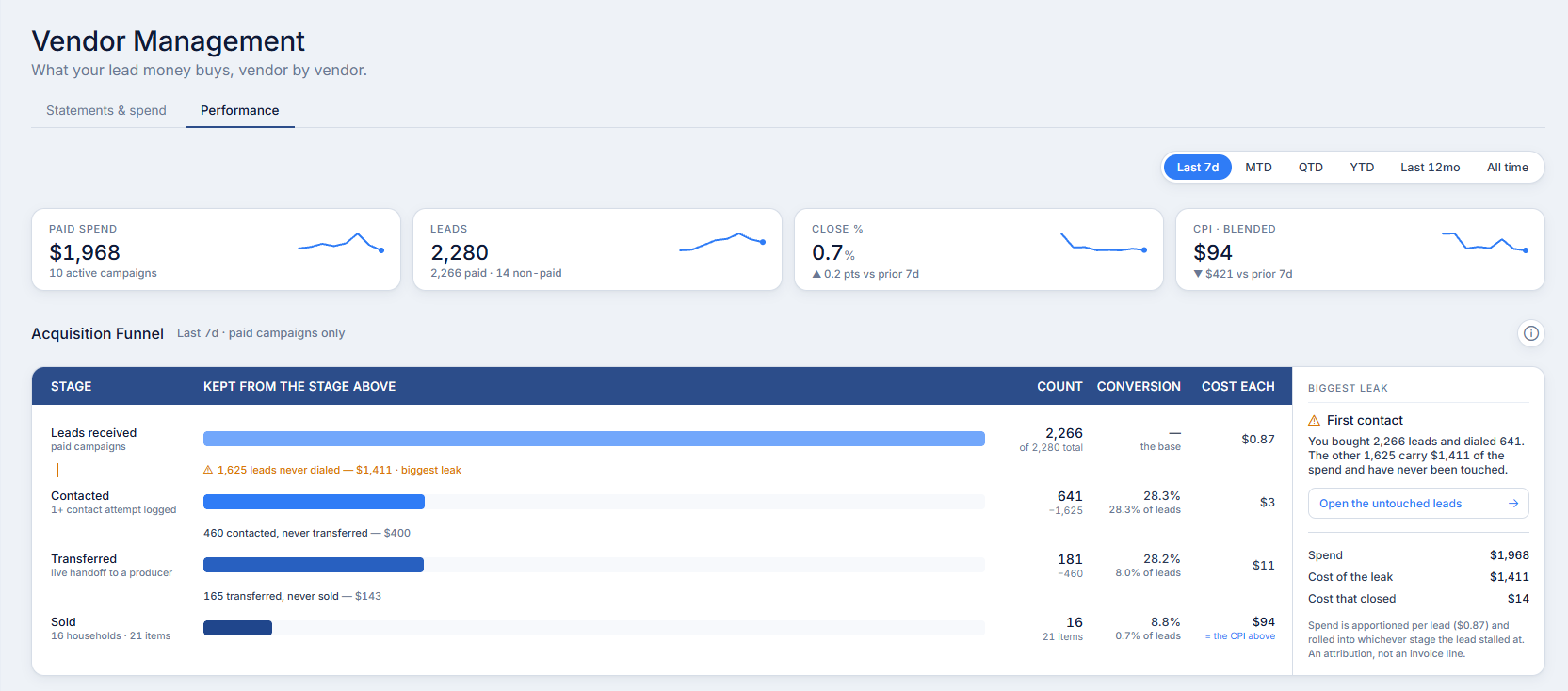Click the Vendor Management title
1568x691 pixels.
169,41
